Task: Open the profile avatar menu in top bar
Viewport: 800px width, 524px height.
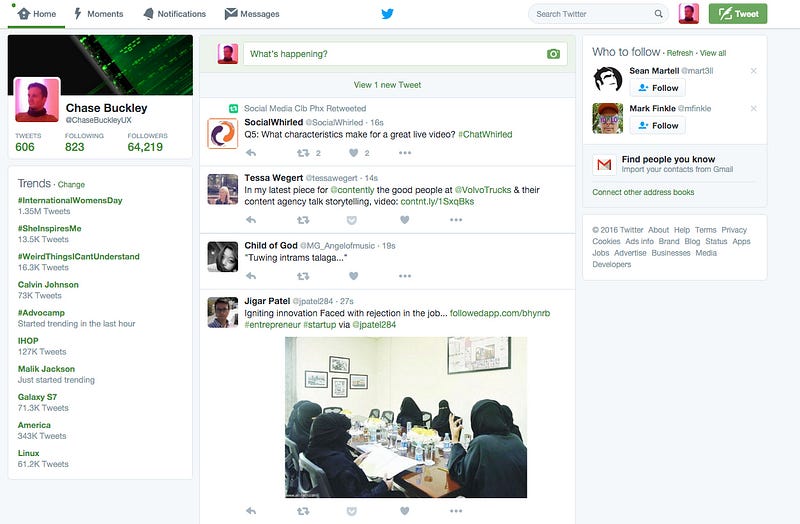Action: click(688, 14)
